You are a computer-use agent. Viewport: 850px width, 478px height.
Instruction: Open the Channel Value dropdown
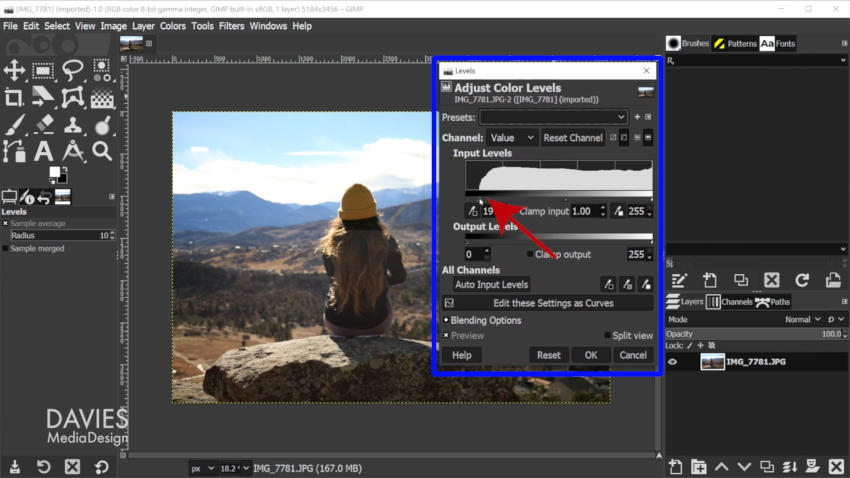[x=512, y=138]
